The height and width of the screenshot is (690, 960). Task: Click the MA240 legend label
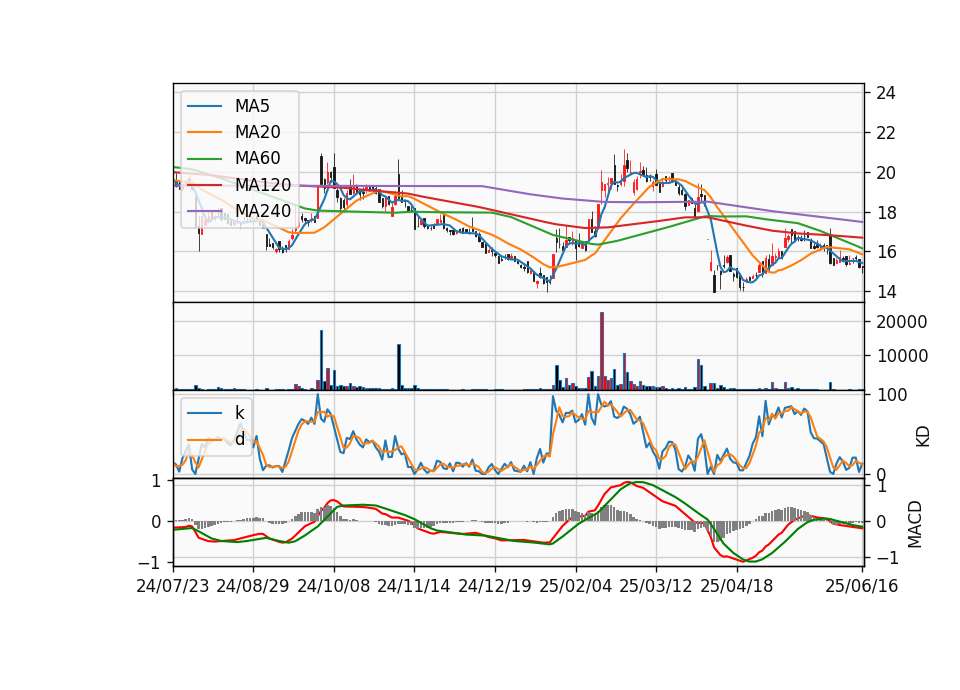coord(263,211)
